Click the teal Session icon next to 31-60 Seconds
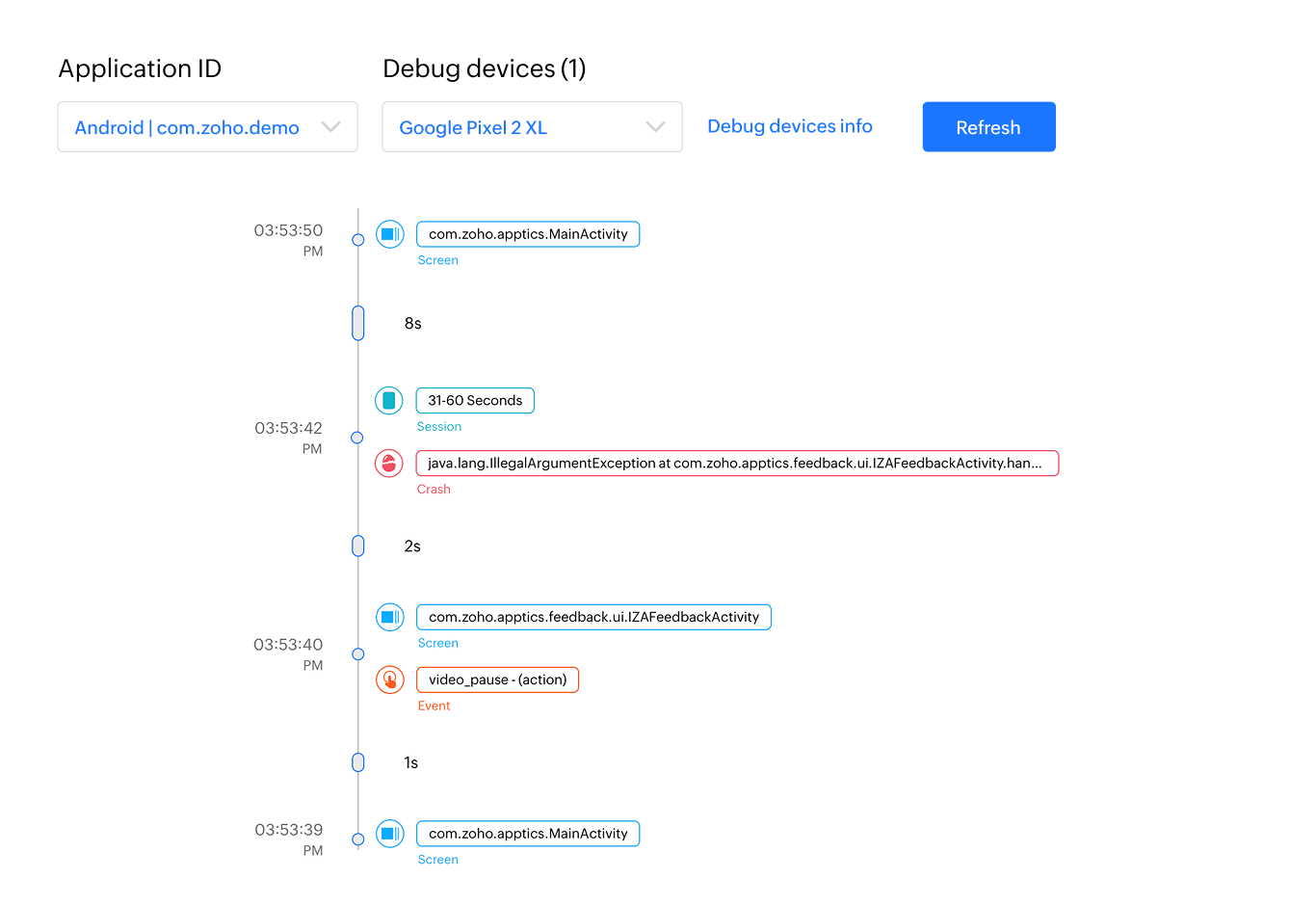The height and width of the screenshot is (906, 1316). [x=388, y=400]
